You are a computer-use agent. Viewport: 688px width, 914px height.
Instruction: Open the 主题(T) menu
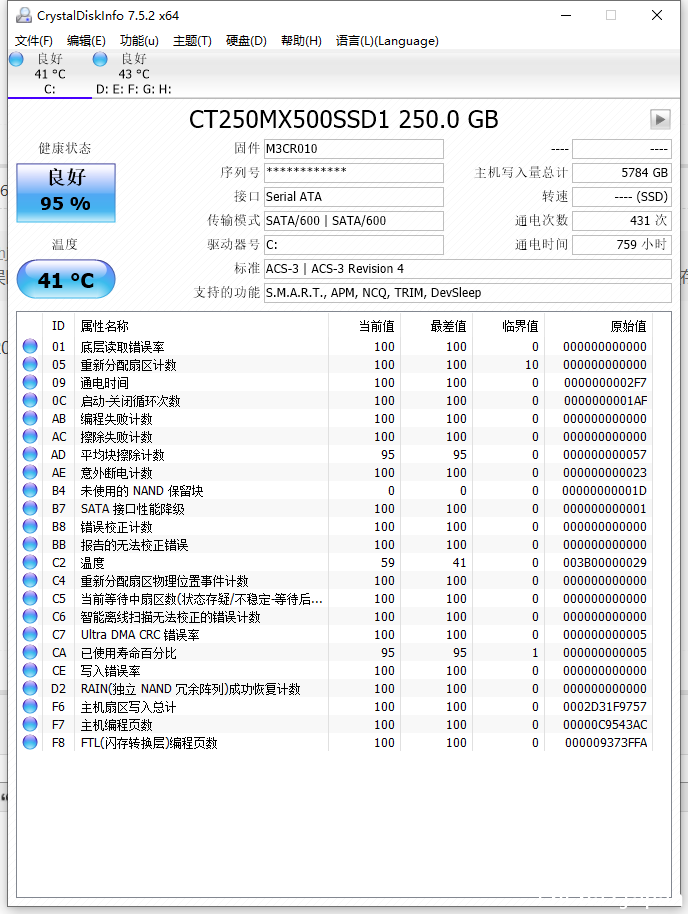point(192,41)
